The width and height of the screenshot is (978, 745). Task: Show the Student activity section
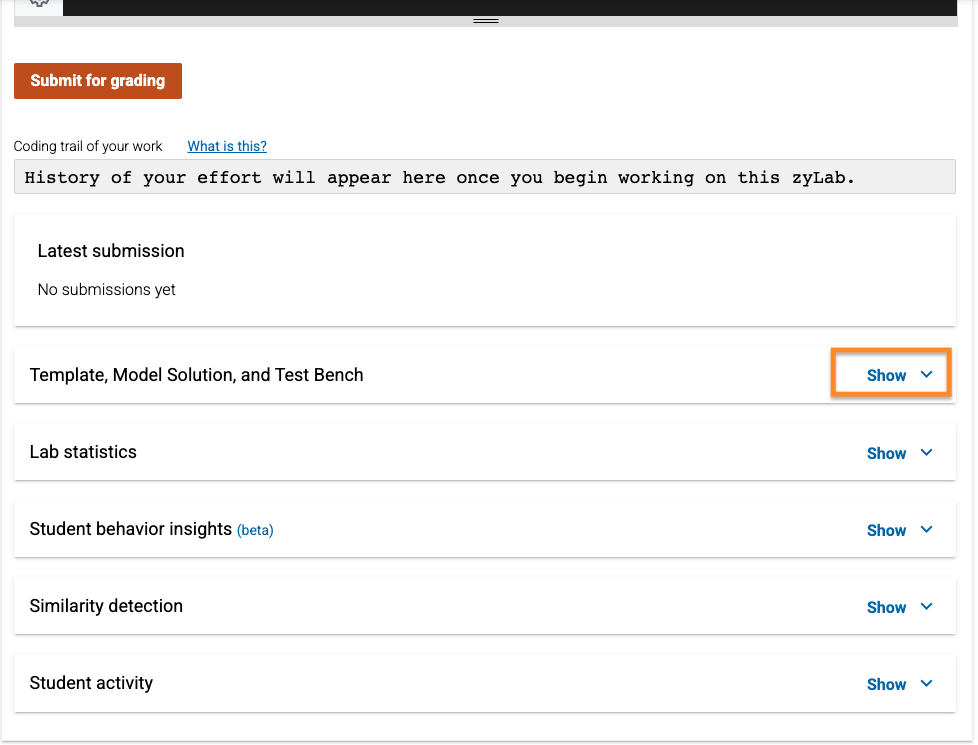[x=886, y=684]
